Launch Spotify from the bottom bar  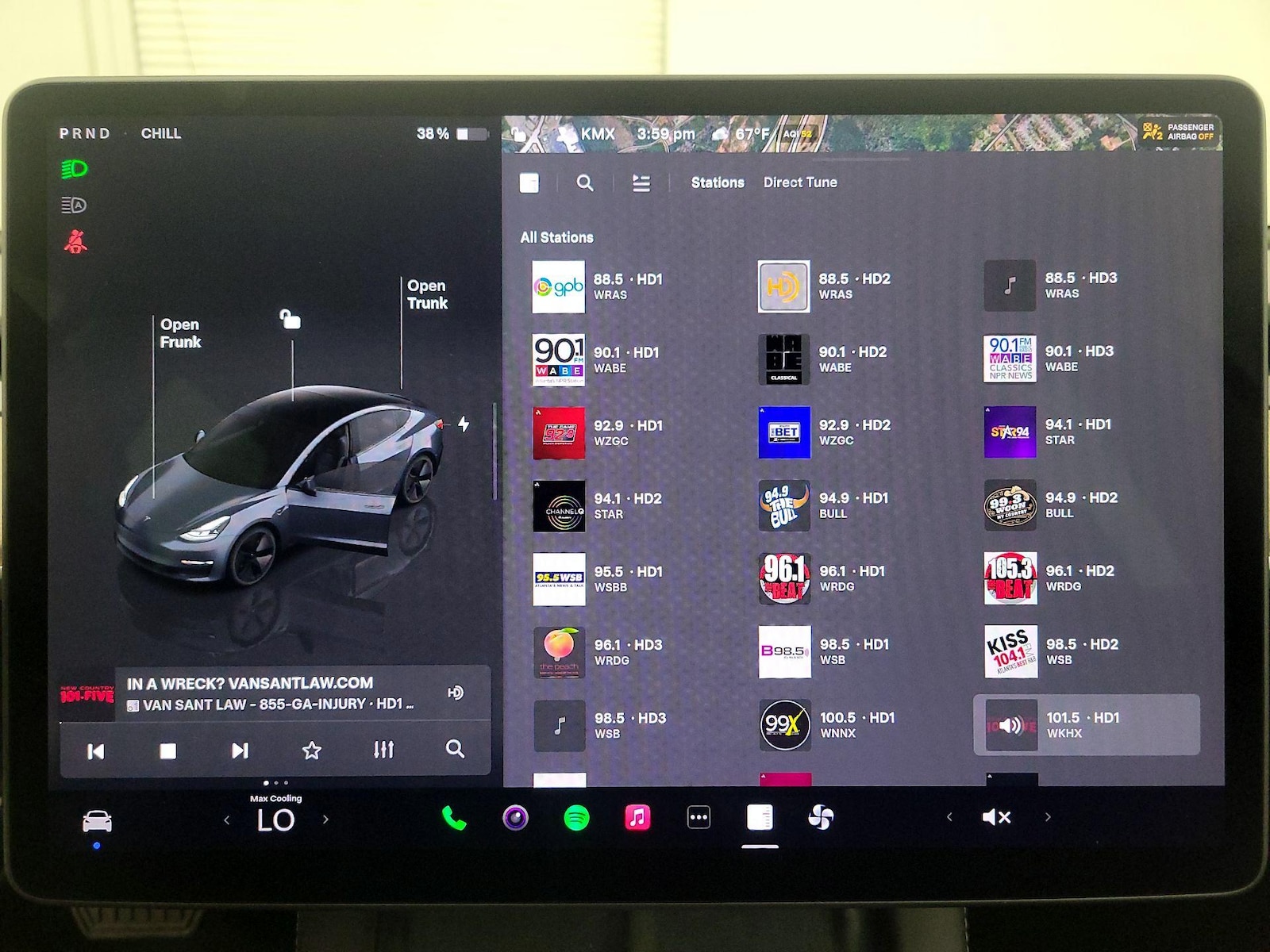(x=576, y=818)
